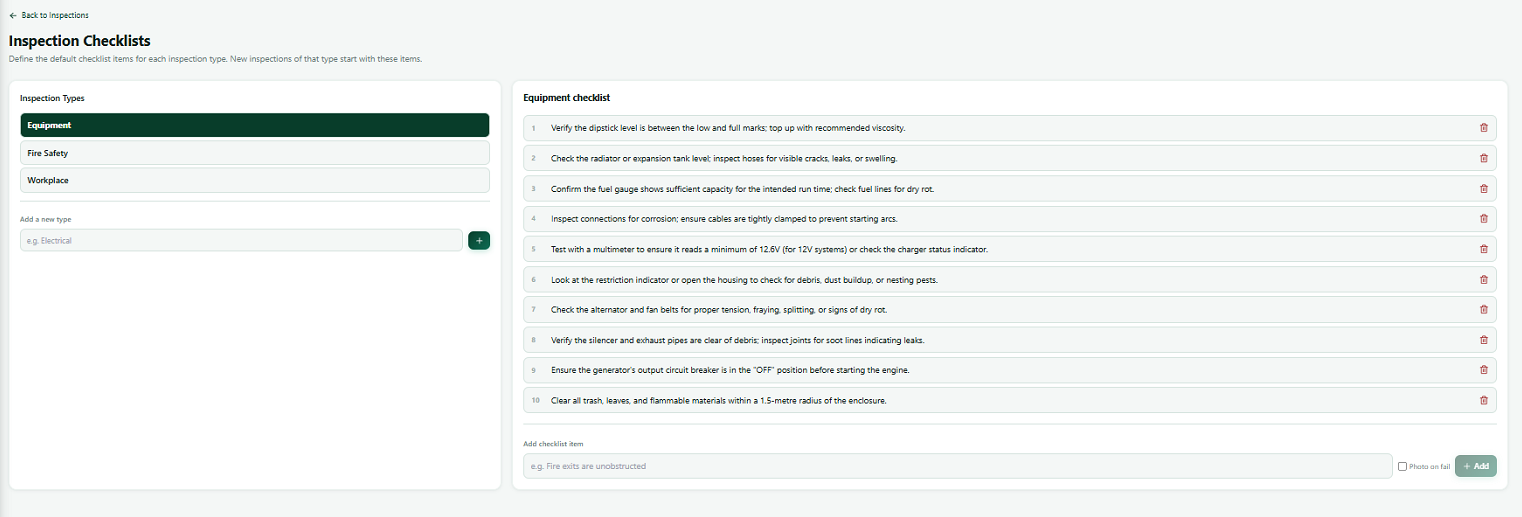Delete the radiator check checklist item
This screenshot has width=1522, height=517.
click(x=1483, y=158)
